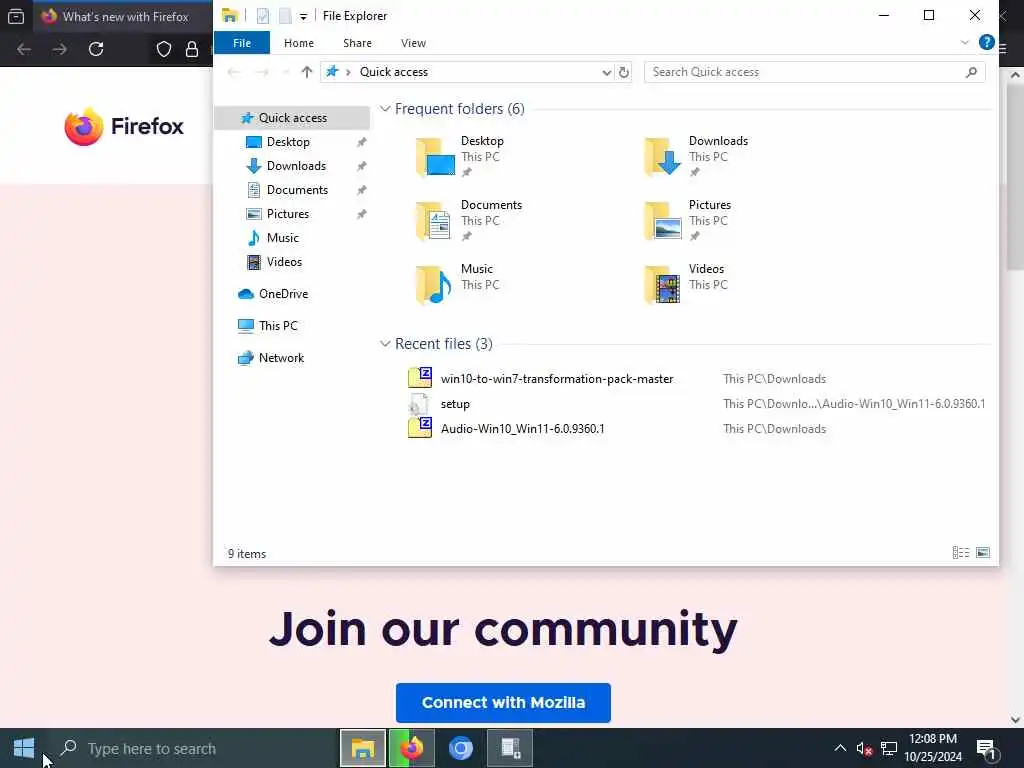Image resolution: width=1024 pixels, height=768 pixels.
Task: Select Desktop in the navigation pane
Action: point(287,142)
